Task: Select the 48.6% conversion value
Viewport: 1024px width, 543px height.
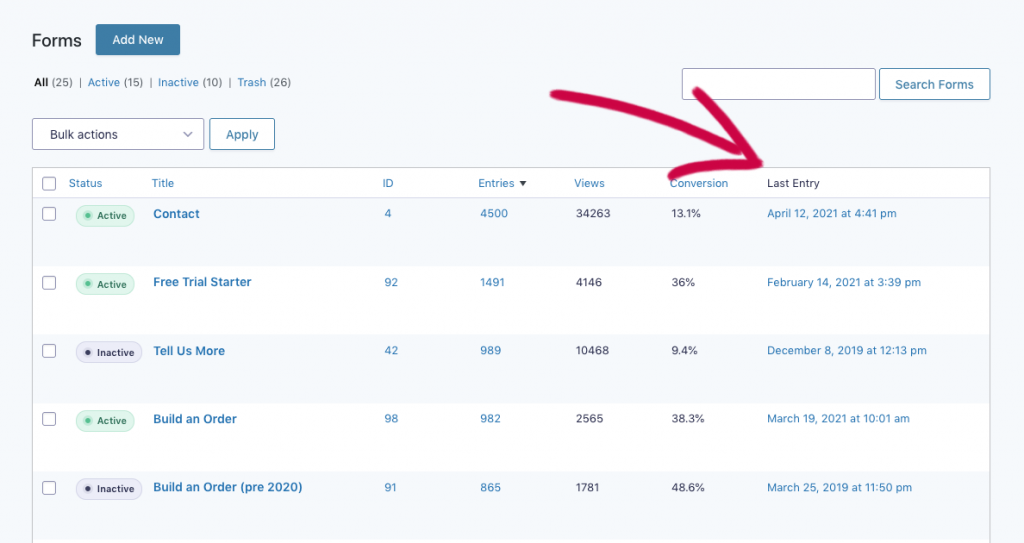Action: 688,487
